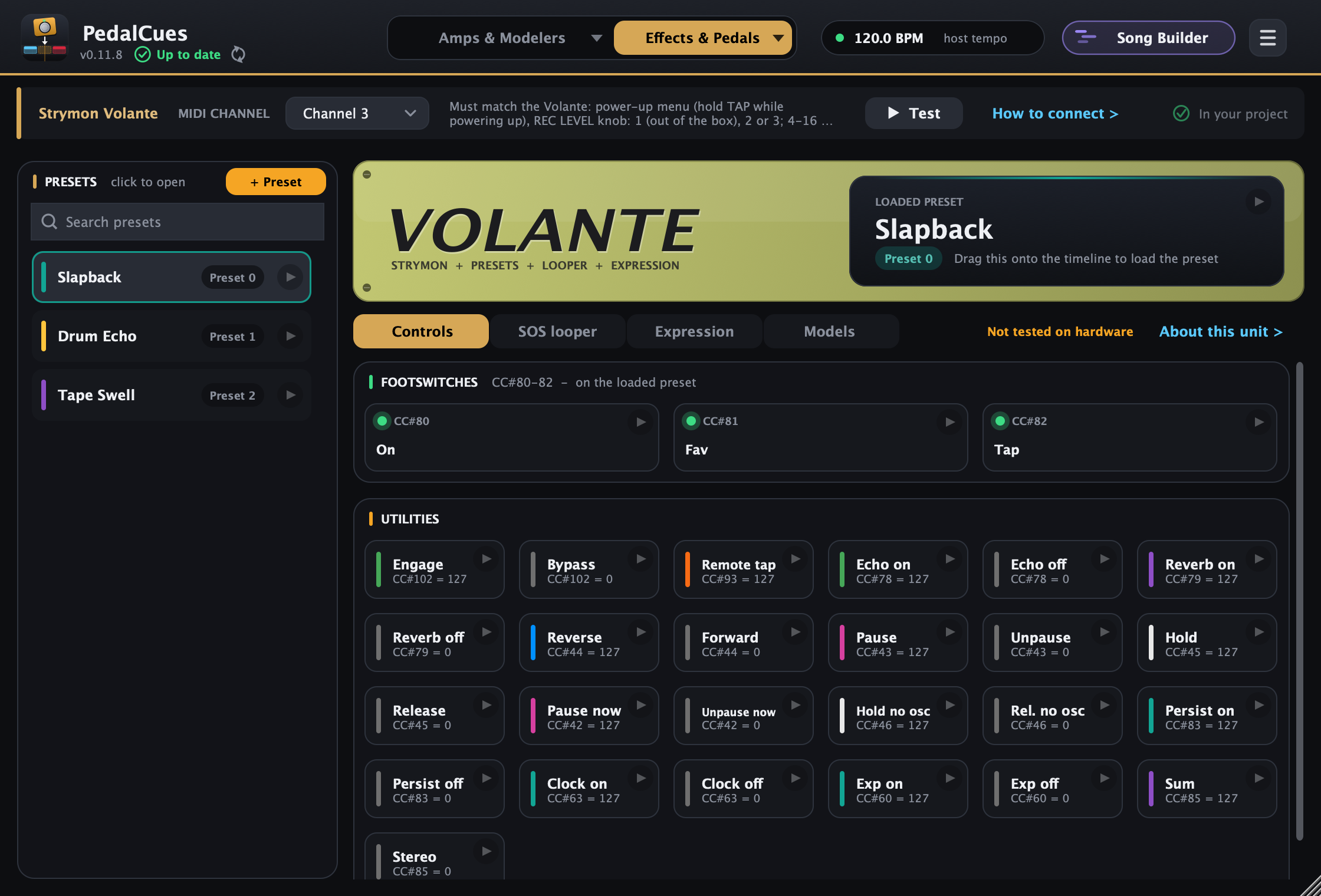This screenshot has height=896, width=1321.
Task: Click the Reverb off utility card
Action: coord(434,643)
